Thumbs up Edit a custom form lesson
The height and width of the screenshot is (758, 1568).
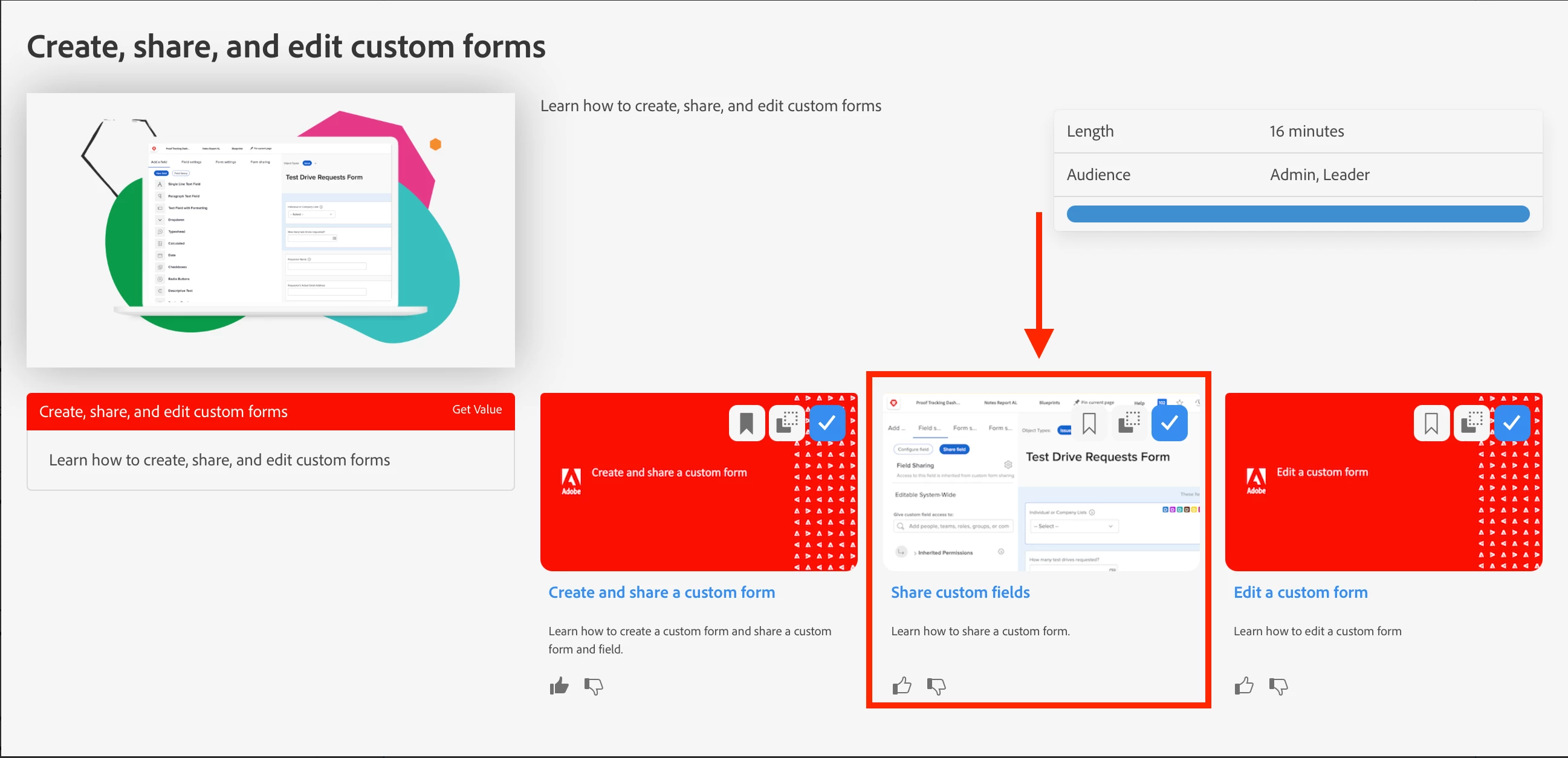pos(1243,686)
